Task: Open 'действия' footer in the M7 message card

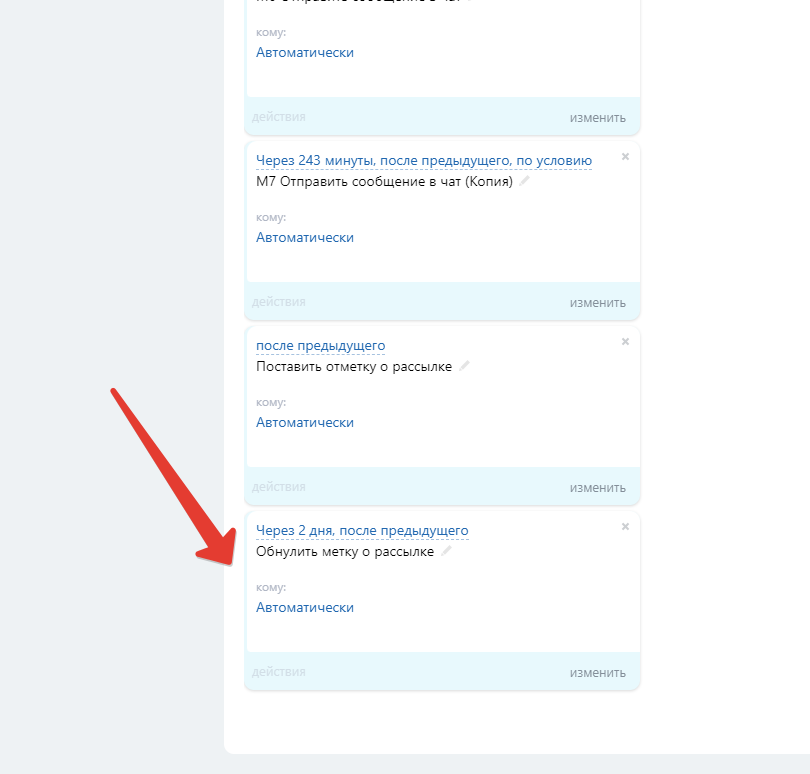Action: [x=279, y=302]
